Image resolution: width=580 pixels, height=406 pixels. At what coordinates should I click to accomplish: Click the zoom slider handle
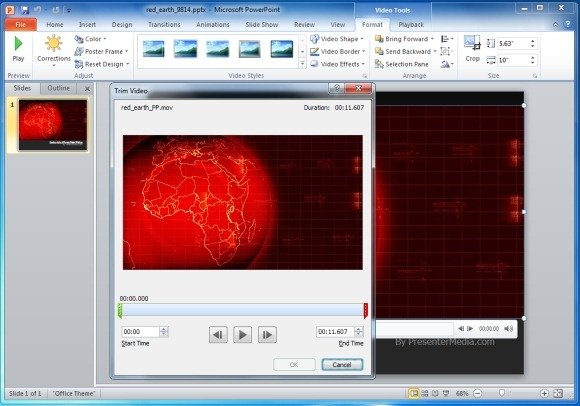click(502, 393)
